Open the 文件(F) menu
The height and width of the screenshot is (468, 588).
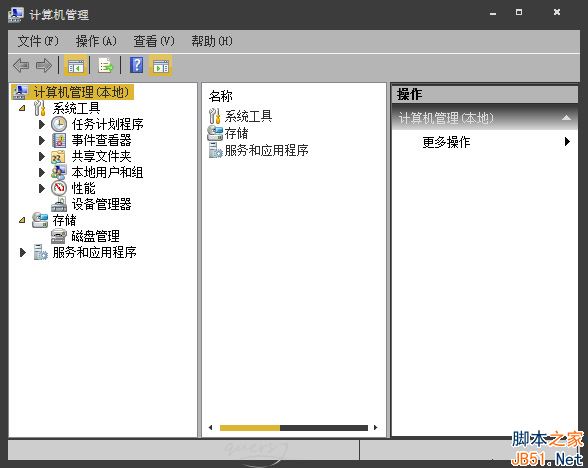click(38, 41)
